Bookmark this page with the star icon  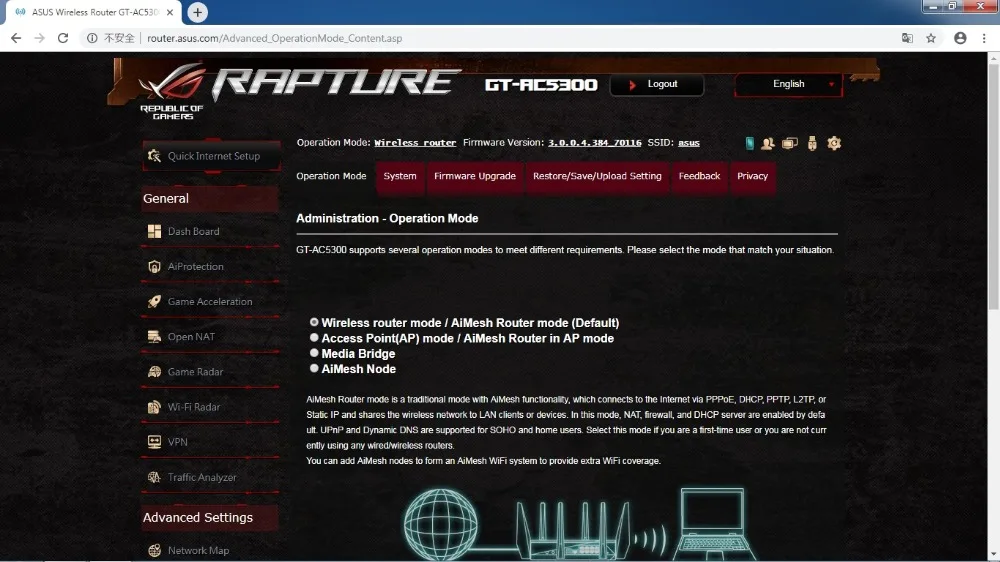(x=931, y=38)
